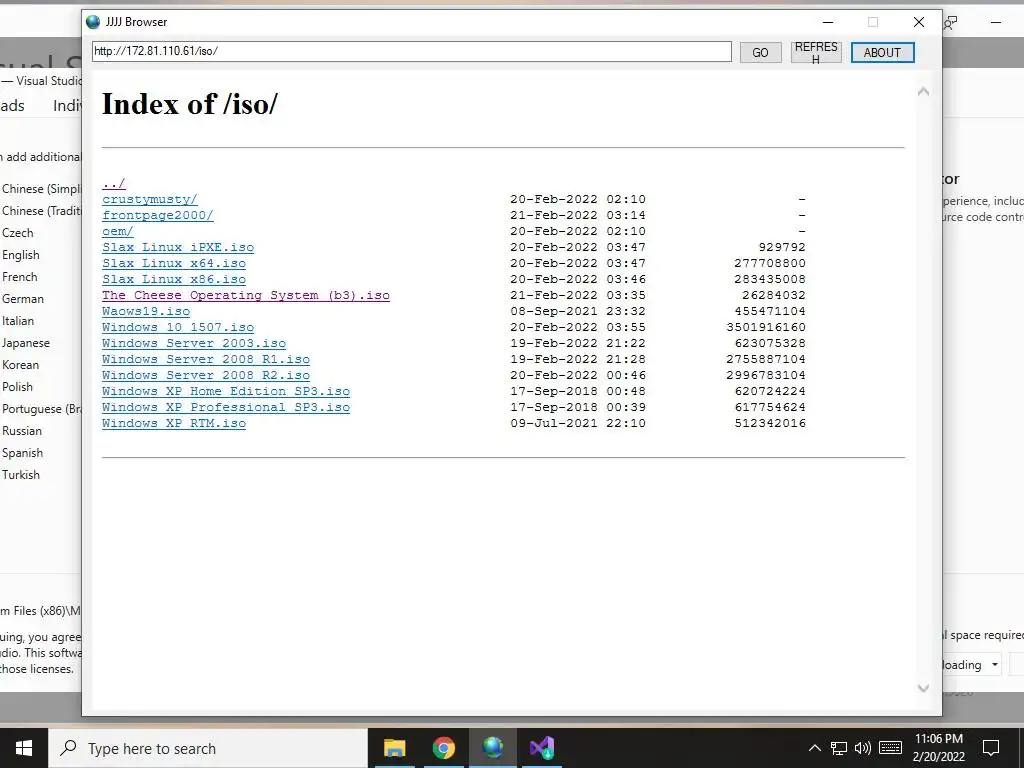The height and width of the screenshot is (768, 1024).
Task: Select Polish in the Visual Studio installer
Action: tap(17, 387)
